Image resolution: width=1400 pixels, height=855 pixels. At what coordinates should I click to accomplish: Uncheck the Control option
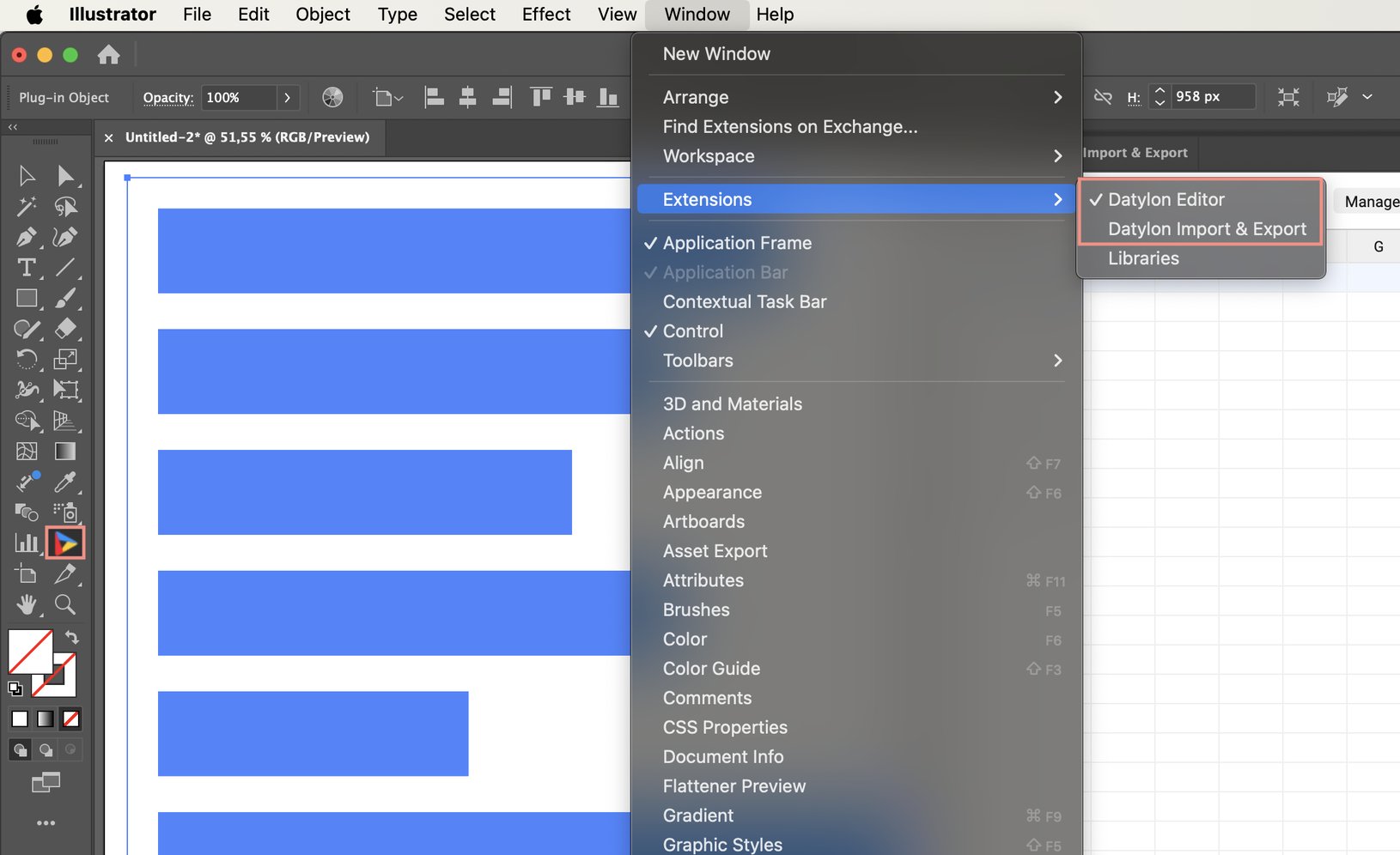point(652,330)
